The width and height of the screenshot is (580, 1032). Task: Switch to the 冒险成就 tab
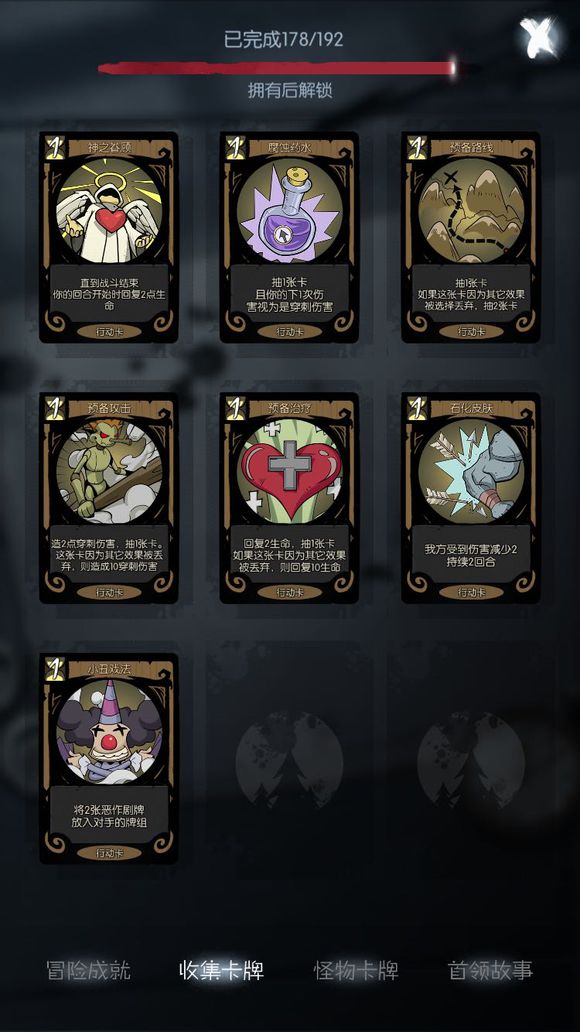[89, 970]
